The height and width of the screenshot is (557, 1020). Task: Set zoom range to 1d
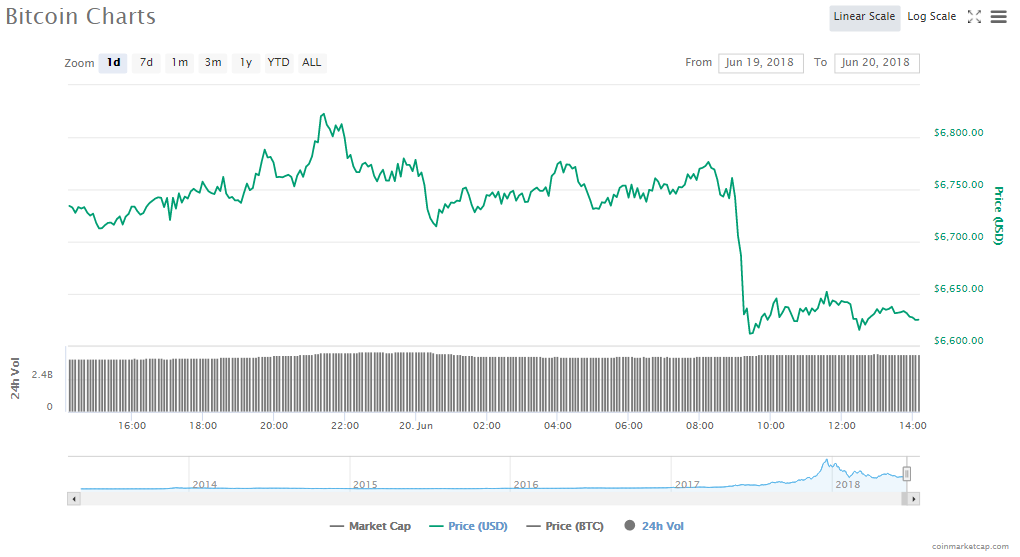(x=113, y=63)
